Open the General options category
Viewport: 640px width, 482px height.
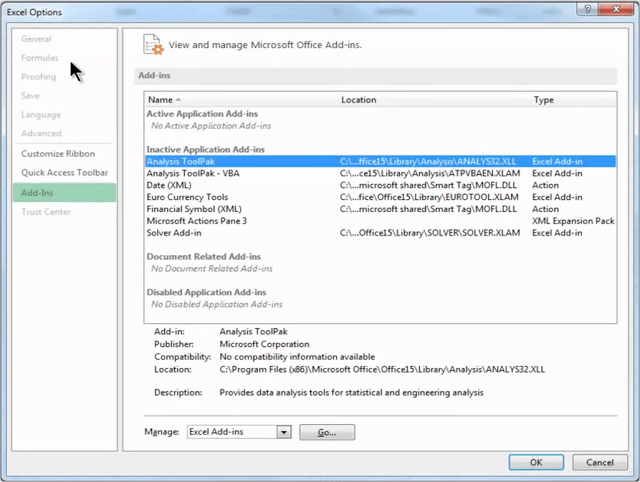[37, 39]
